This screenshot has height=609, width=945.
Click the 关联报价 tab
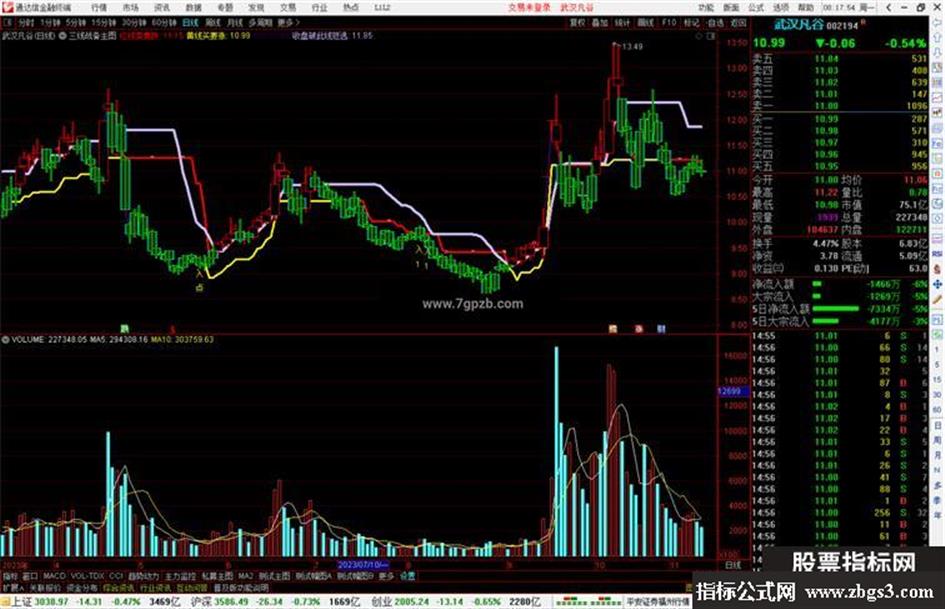45,587
